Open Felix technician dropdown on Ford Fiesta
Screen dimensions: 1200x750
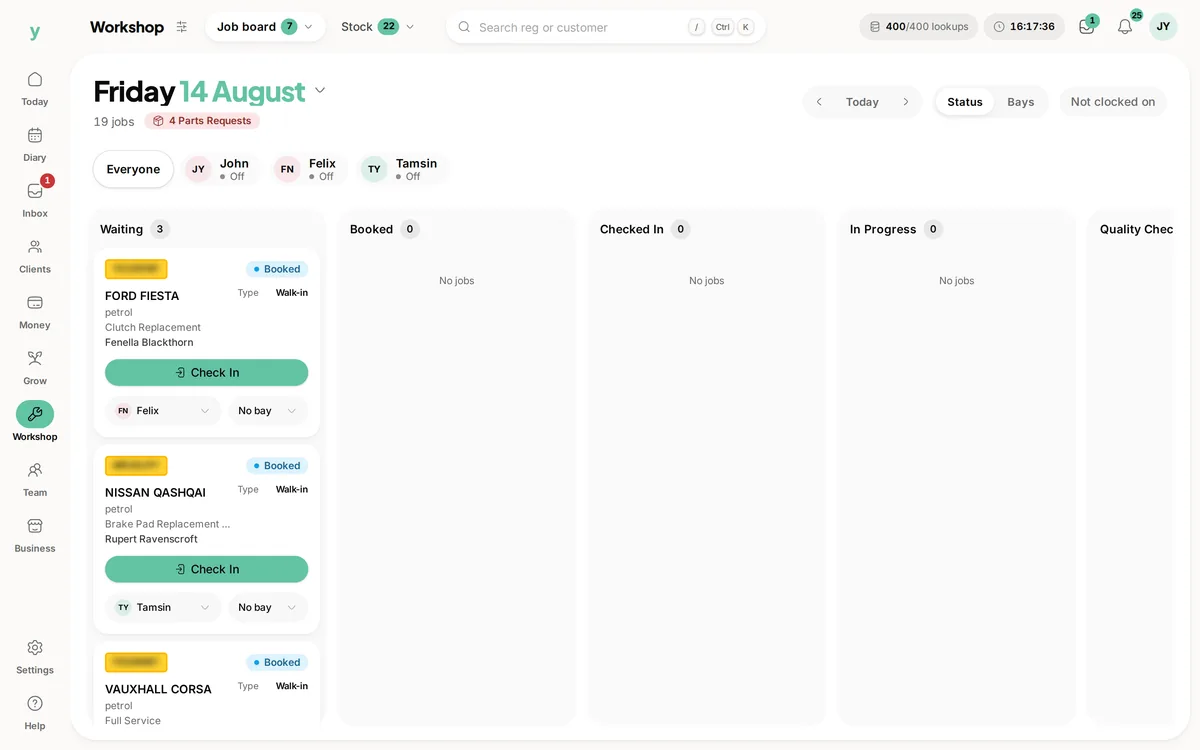[x=163, y=411]
